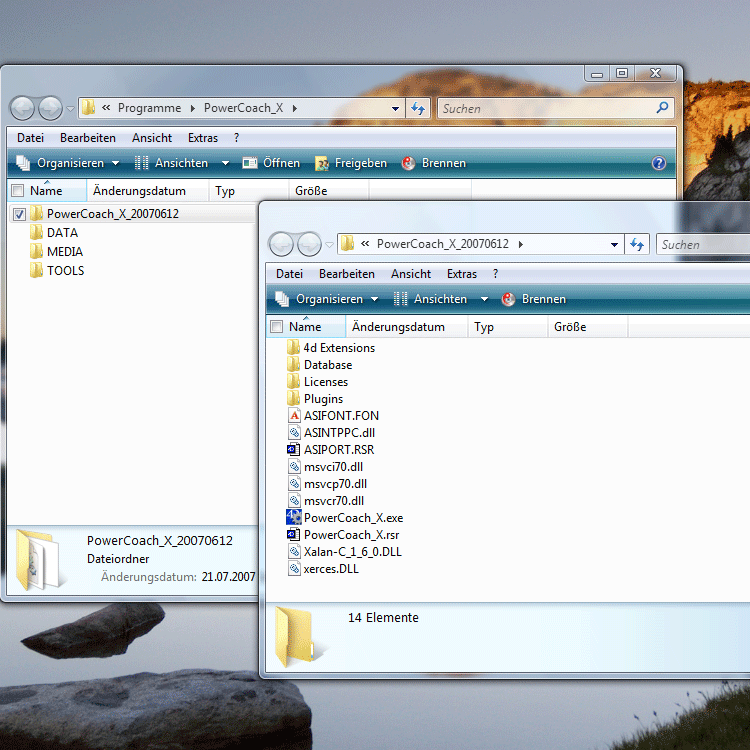Image resolution: width=750 pixels, height=750 pixels.
Task: Open Ansicht menu in back window
Action: pyautogui.click(x=152, y=138)
